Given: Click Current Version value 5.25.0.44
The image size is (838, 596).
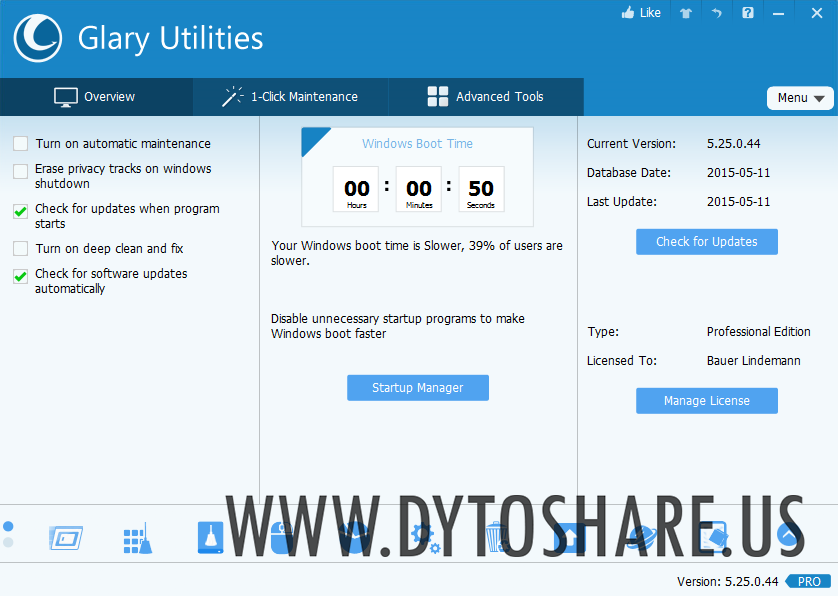Looking at the screenshot, I should (733, 143).
